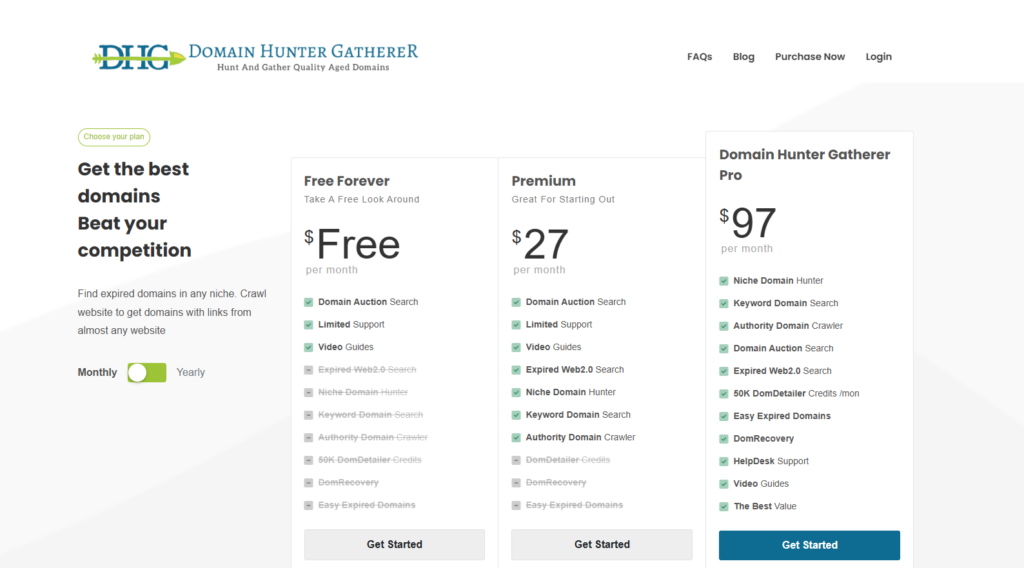Click Get Started under Free Forever
The width and height of the screenshot is (1024, 568).
pos(394,544)
